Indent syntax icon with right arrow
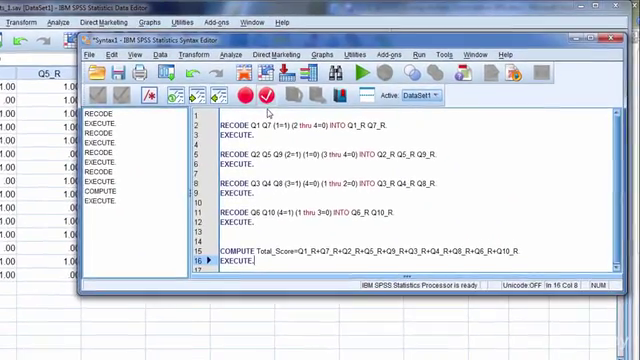Viewport: 640px width, 360px height. click(x=198, y=96)
